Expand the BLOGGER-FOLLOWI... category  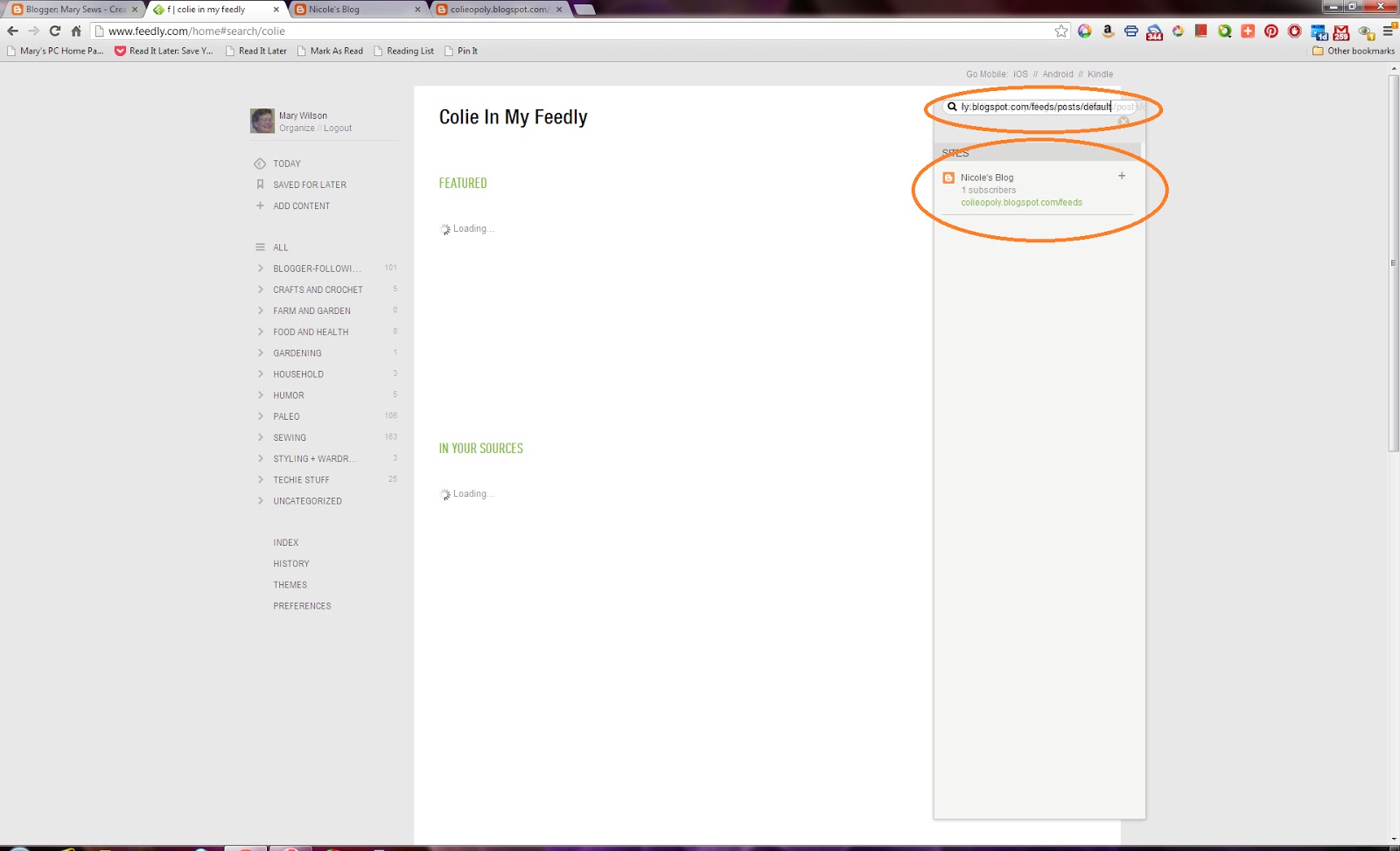coord(260,269)
